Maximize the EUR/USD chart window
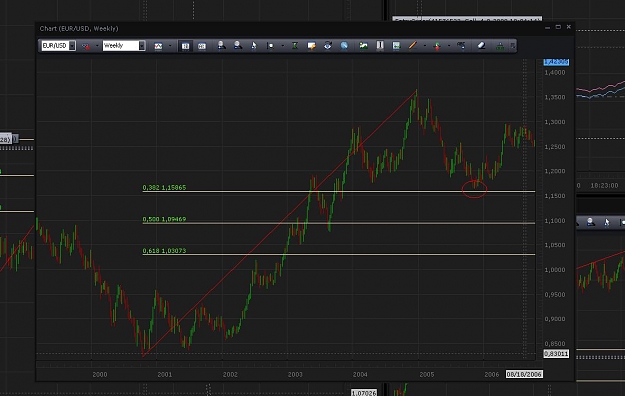This screenshot has width=625, height=396. pyautogui.click(x=558, y=27)
